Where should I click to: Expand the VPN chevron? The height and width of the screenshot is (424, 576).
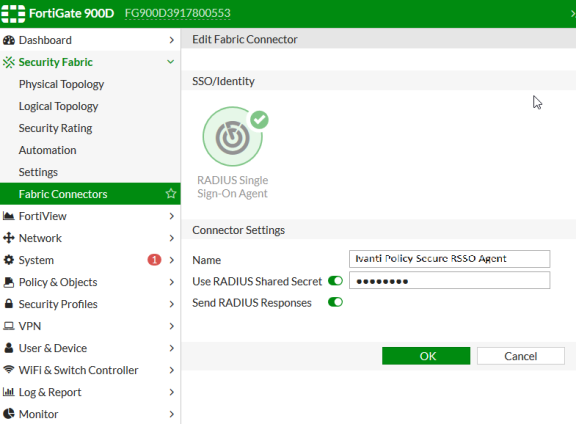(171, 326)
